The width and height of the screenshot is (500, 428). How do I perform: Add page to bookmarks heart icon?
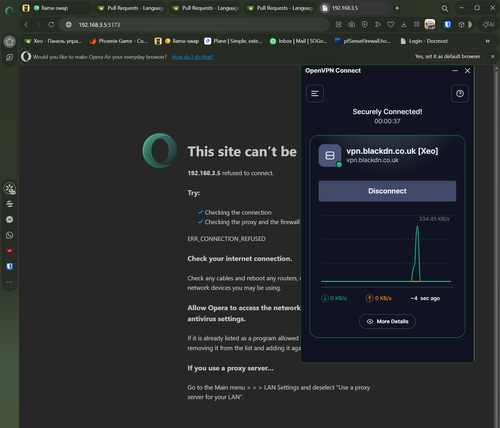(x=391, y=24)
